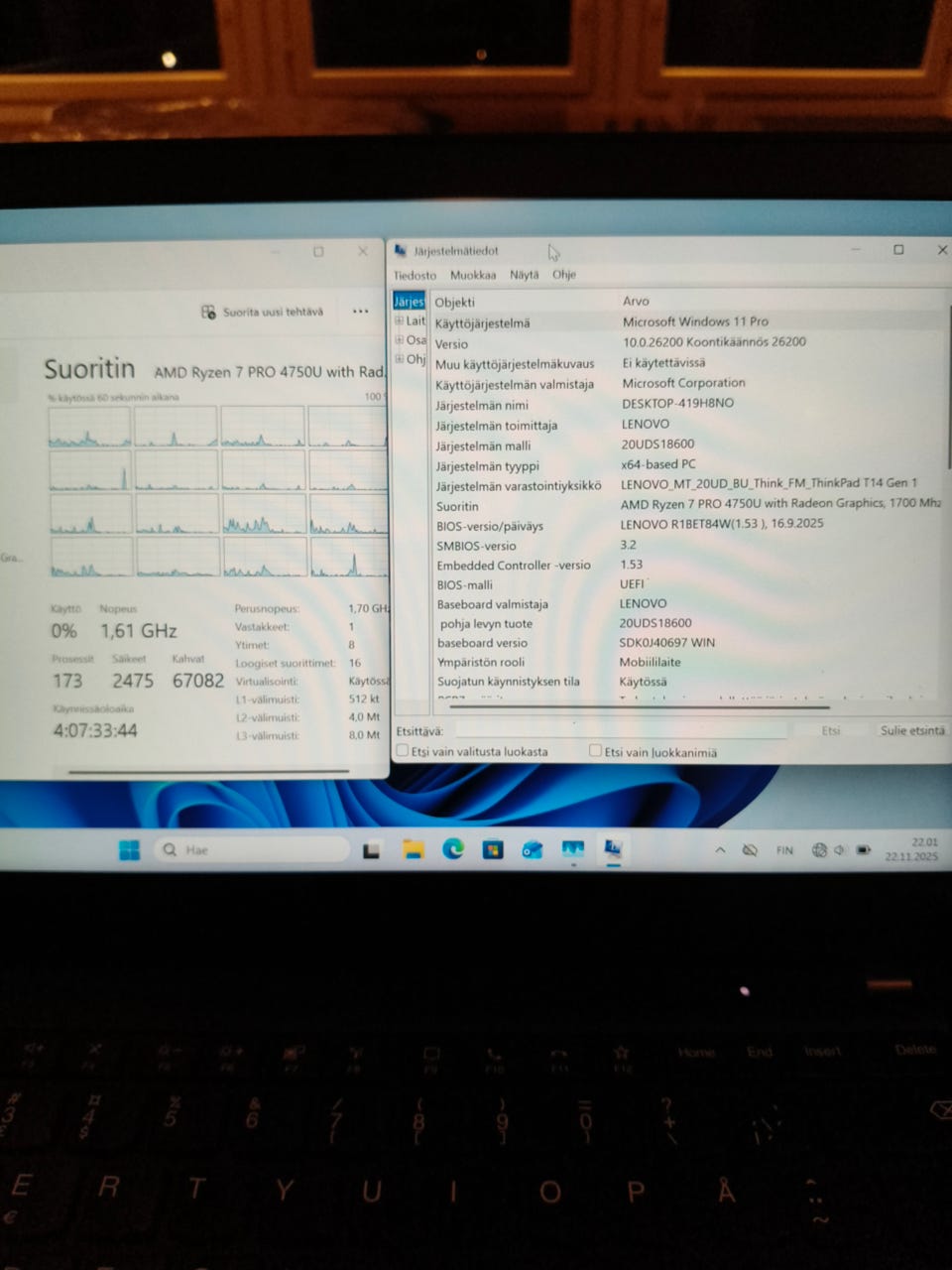Open the Ohje menu
Image resolution: width=952 pixels, height=1270 pixels.
point(564,275)
